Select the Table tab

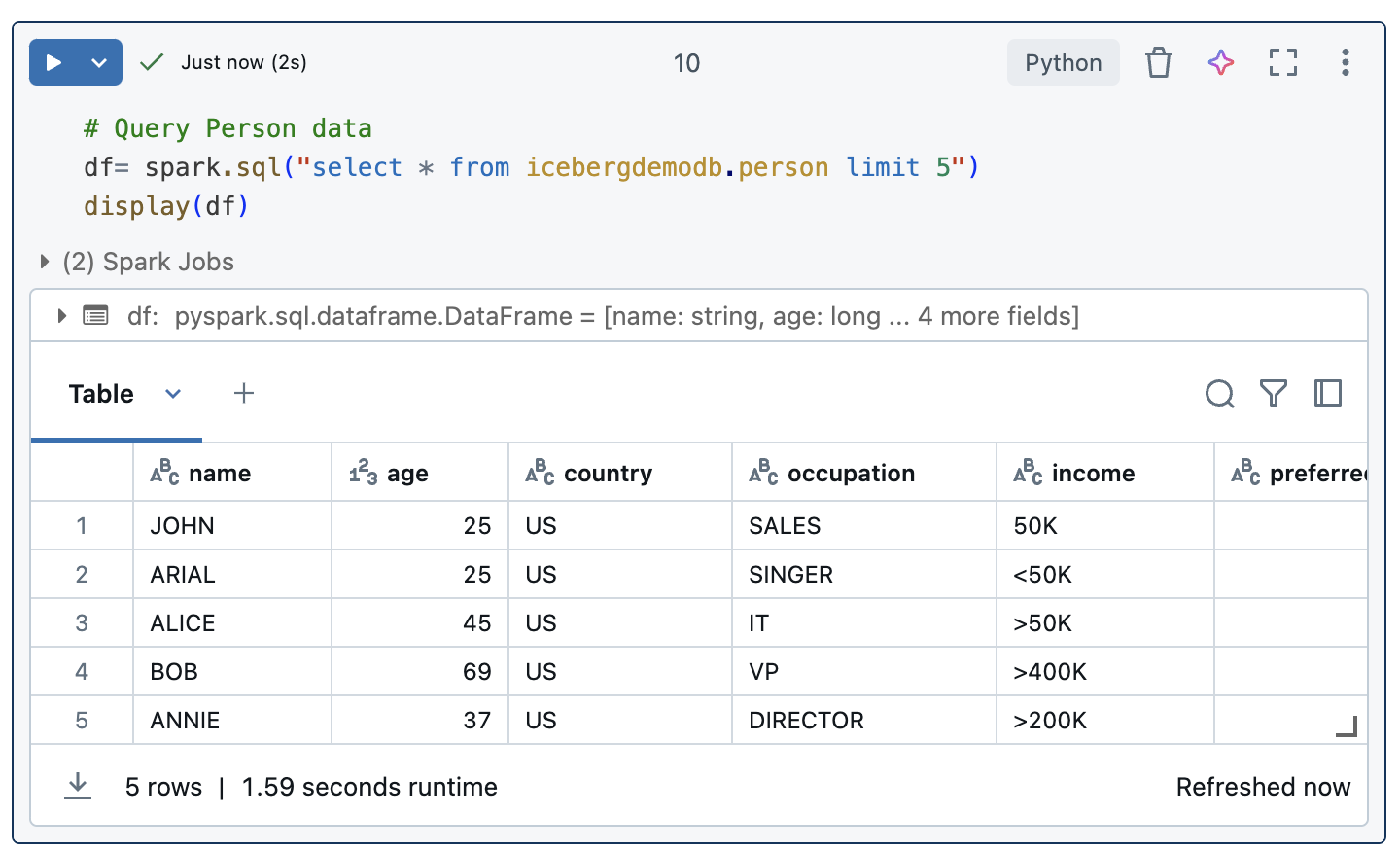click(x=101, y=394)
